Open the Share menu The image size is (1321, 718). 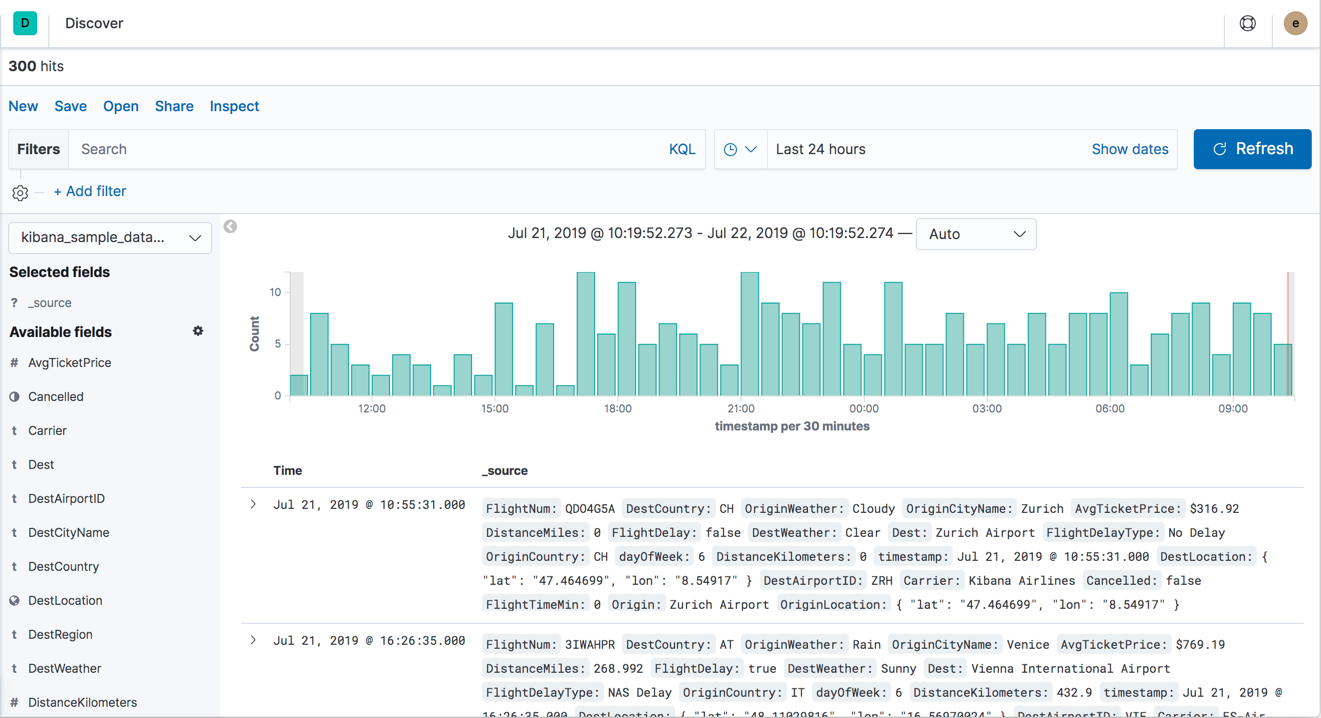[x=174, y=106]
